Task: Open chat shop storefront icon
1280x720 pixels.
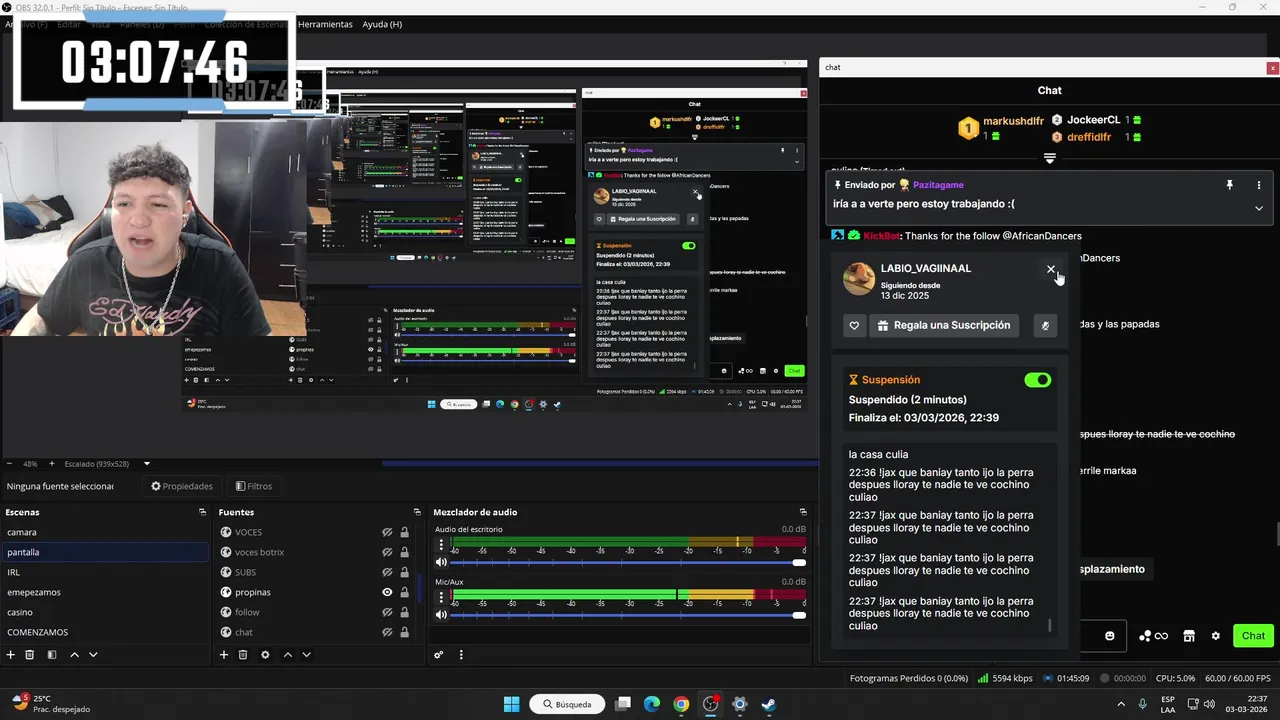Action: click(1189, 636)
